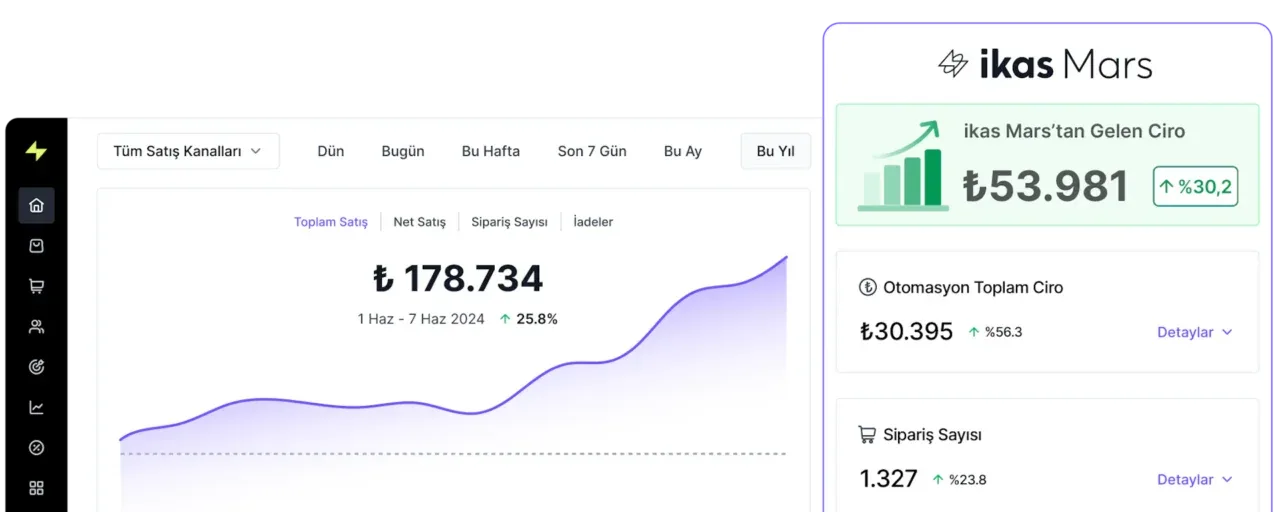The width and height of the screenshot is (1280, 512).
Task: Click the ikas lightning bolt logo
Action: 36,152
